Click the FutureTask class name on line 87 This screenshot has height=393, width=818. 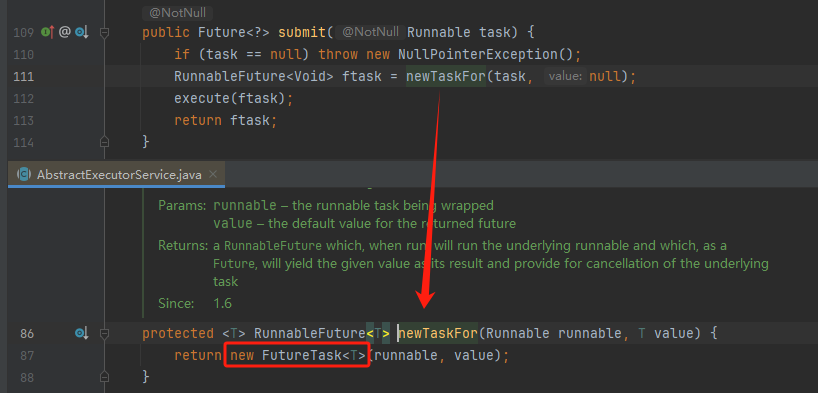[x=302, y=355]
